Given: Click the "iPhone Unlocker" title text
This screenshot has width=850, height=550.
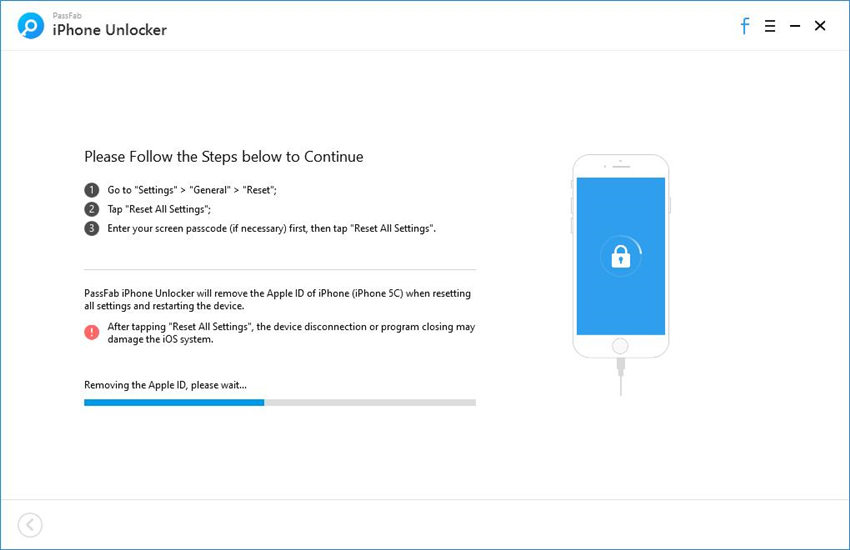Looking at the screenshot, I should pyautogui.click(x=110, y=30).
